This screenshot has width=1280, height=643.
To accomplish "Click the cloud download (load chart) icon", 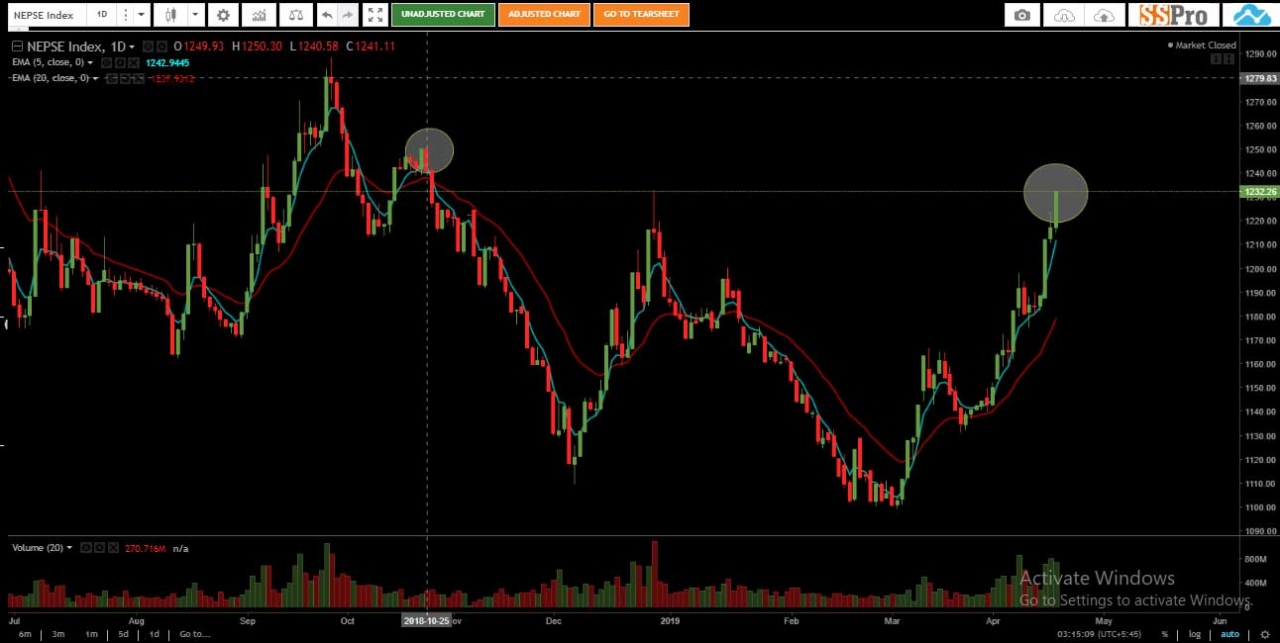I will pyautogui.click(x=1064, y=15).
